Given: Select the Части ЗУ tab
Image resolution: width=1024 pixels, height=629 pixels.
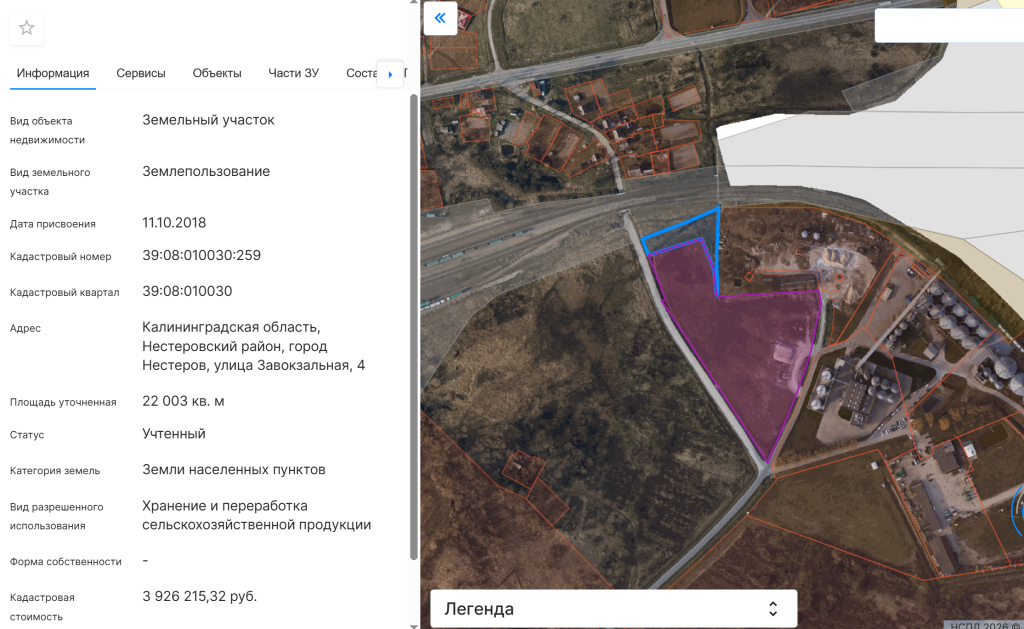Looking at the screenshot, I should click(293, 73).
